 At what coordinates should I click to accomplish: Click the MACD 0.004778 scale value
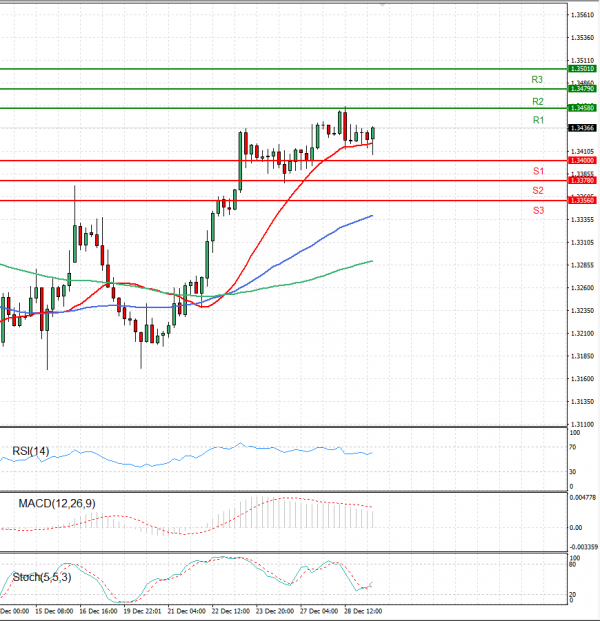click(x=583, y=498)
